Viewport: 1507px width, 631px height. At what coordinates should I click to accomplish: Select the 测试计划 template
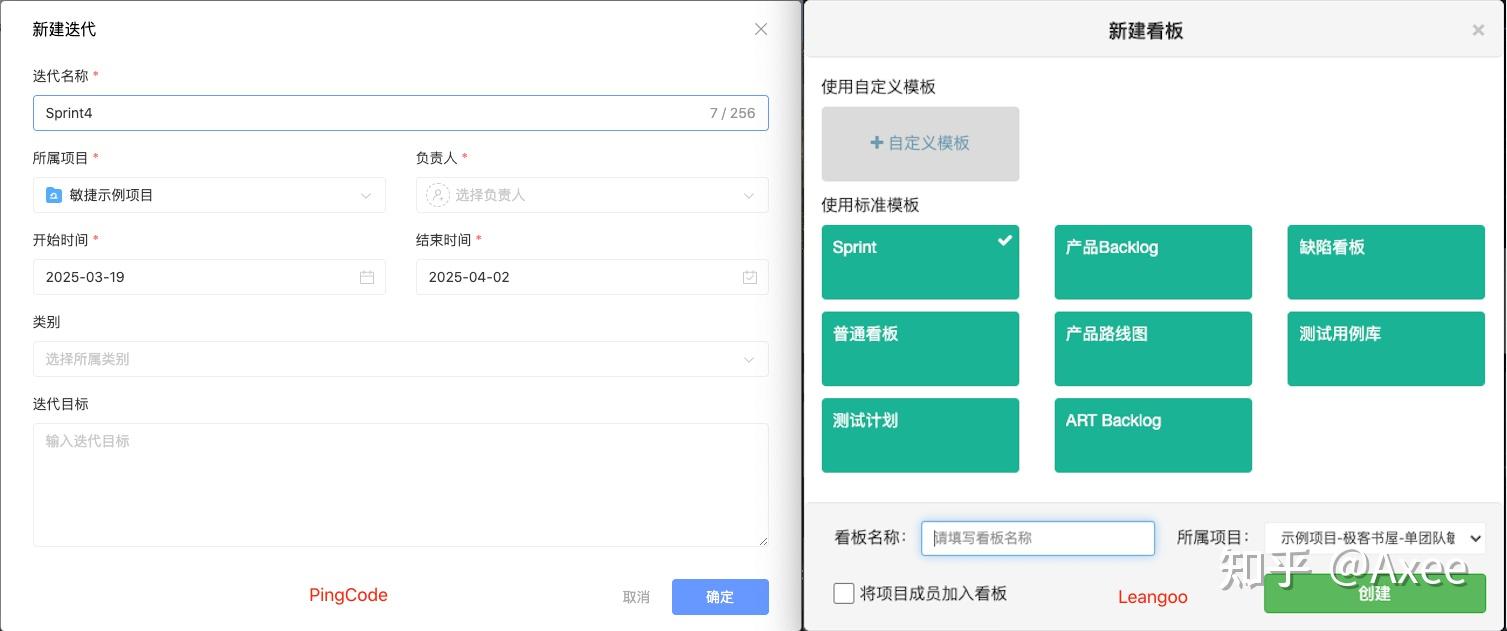(920, 435)
